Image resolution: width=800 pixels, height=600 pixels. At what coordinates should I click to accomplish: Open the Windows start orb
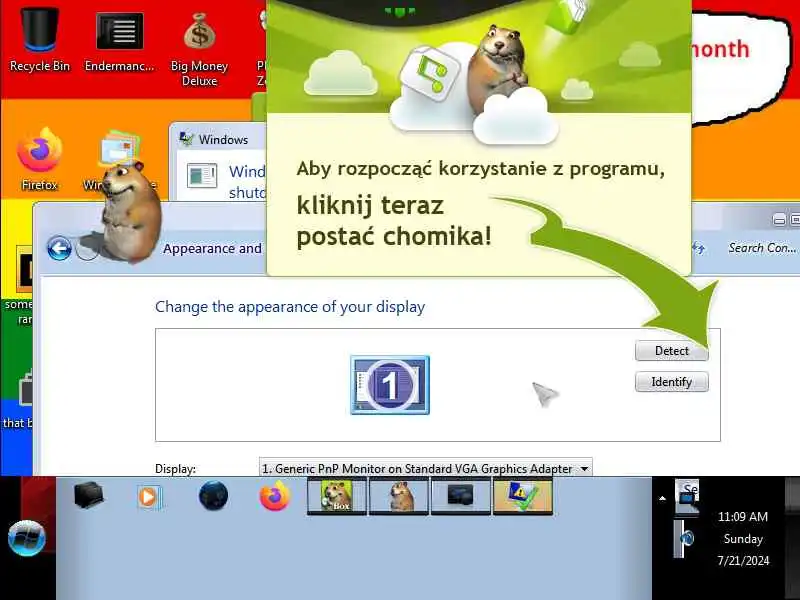coord(27,538)
